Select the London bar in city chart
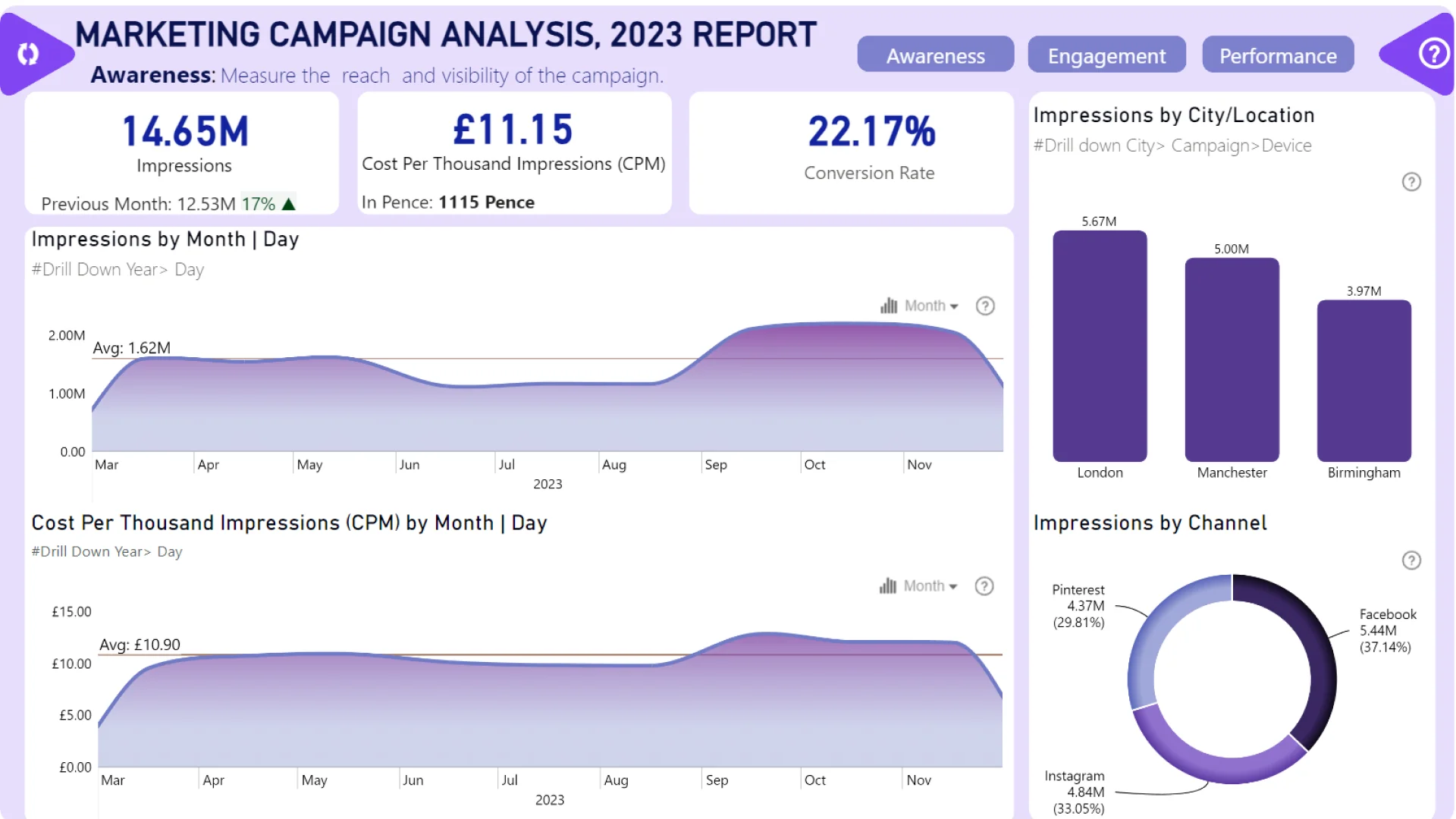The height and width of the screenshot is (819, 1456). pyautogui.click(x=1100, y=346)
